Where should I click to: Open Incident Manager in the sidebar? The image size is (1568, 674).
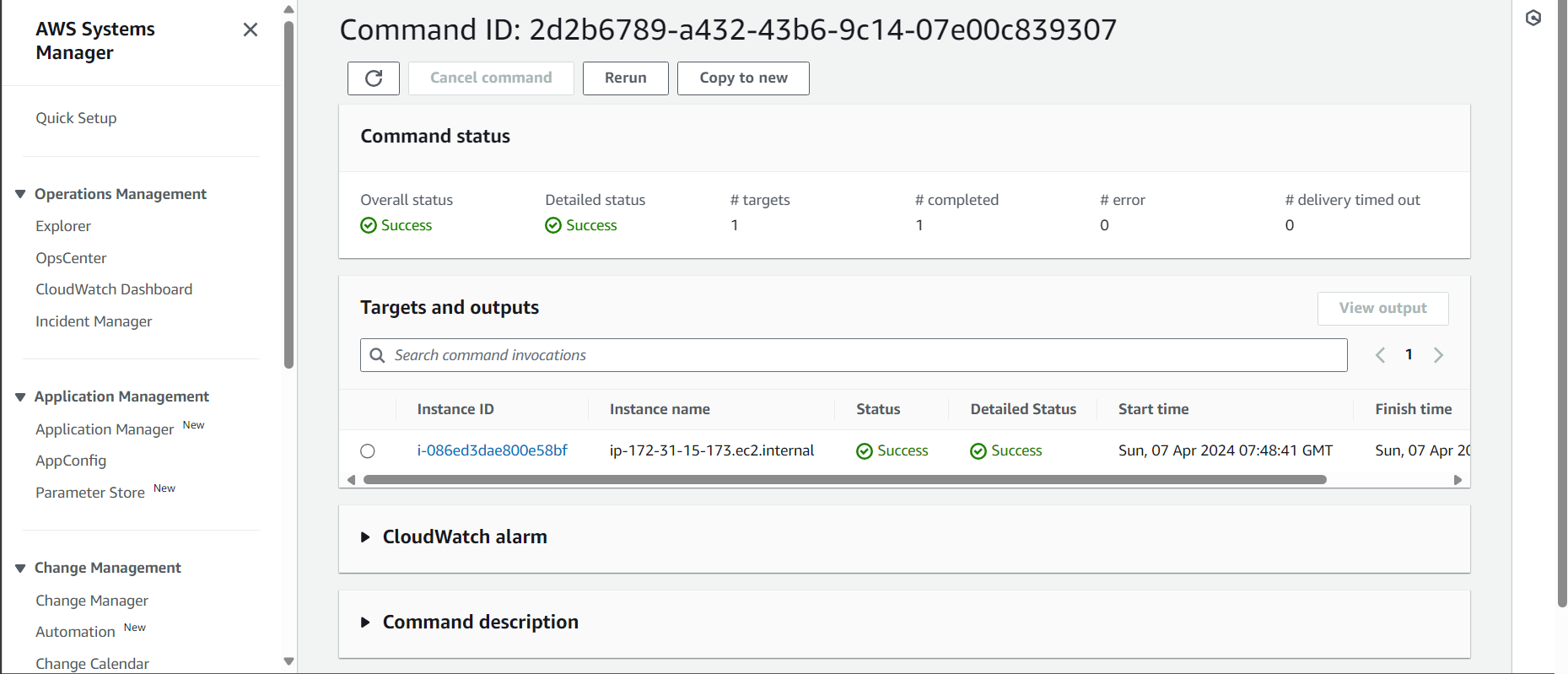pyautogui.click(x=94, y=321)
